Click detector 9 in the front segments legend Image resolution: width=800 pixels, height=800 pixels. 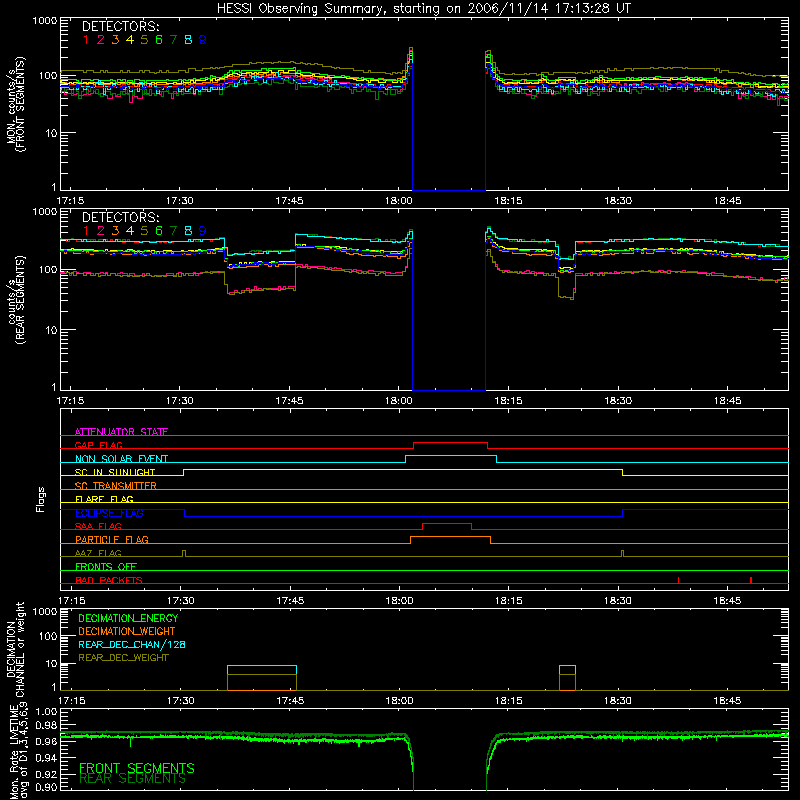point(203,40)
